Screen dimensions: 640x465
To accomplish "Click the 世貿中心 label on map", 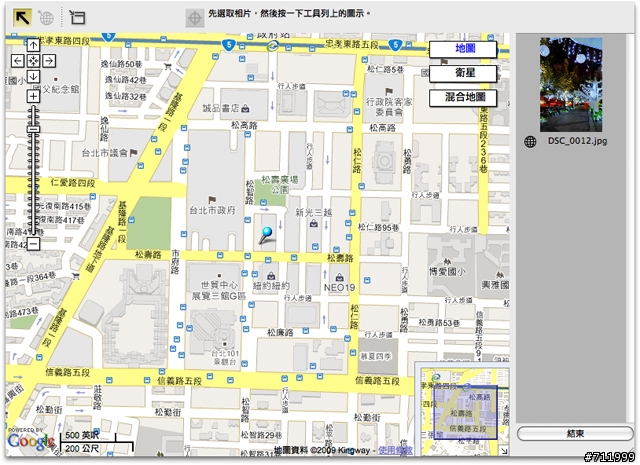I will pos(219,285).
